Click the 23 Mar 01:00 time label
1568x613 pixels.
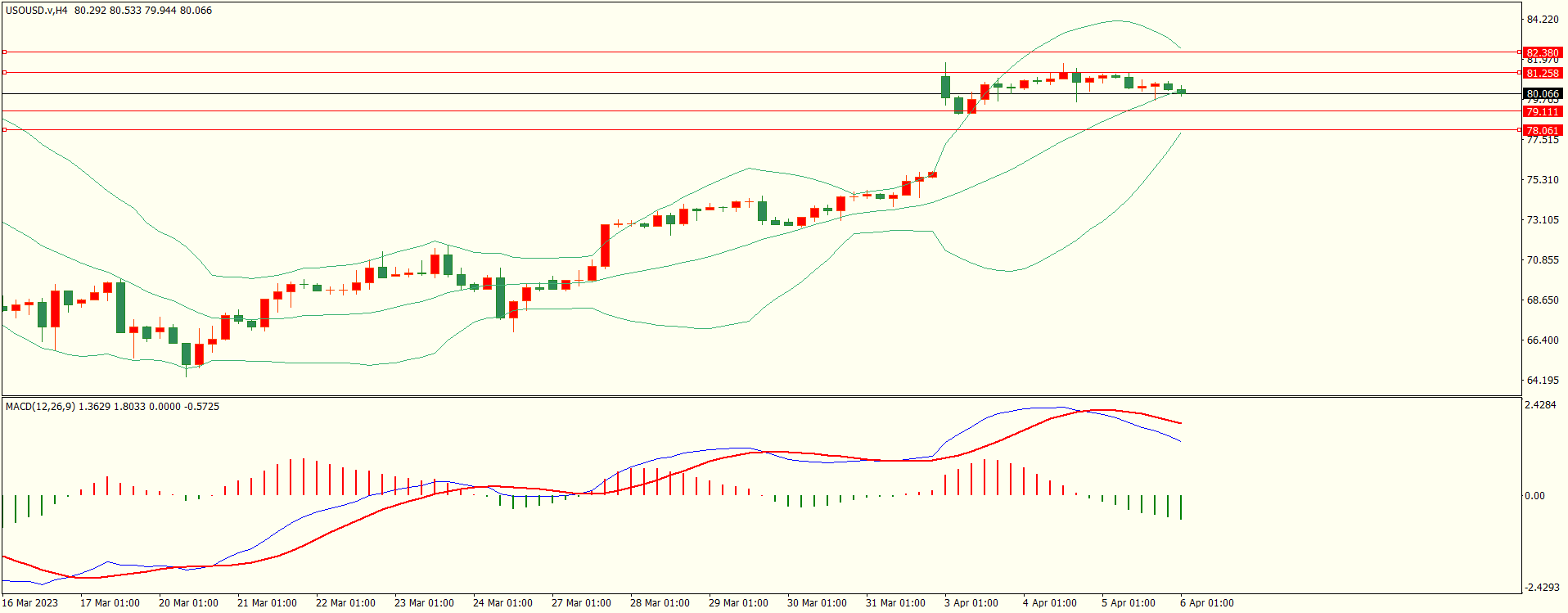[424, 603]
